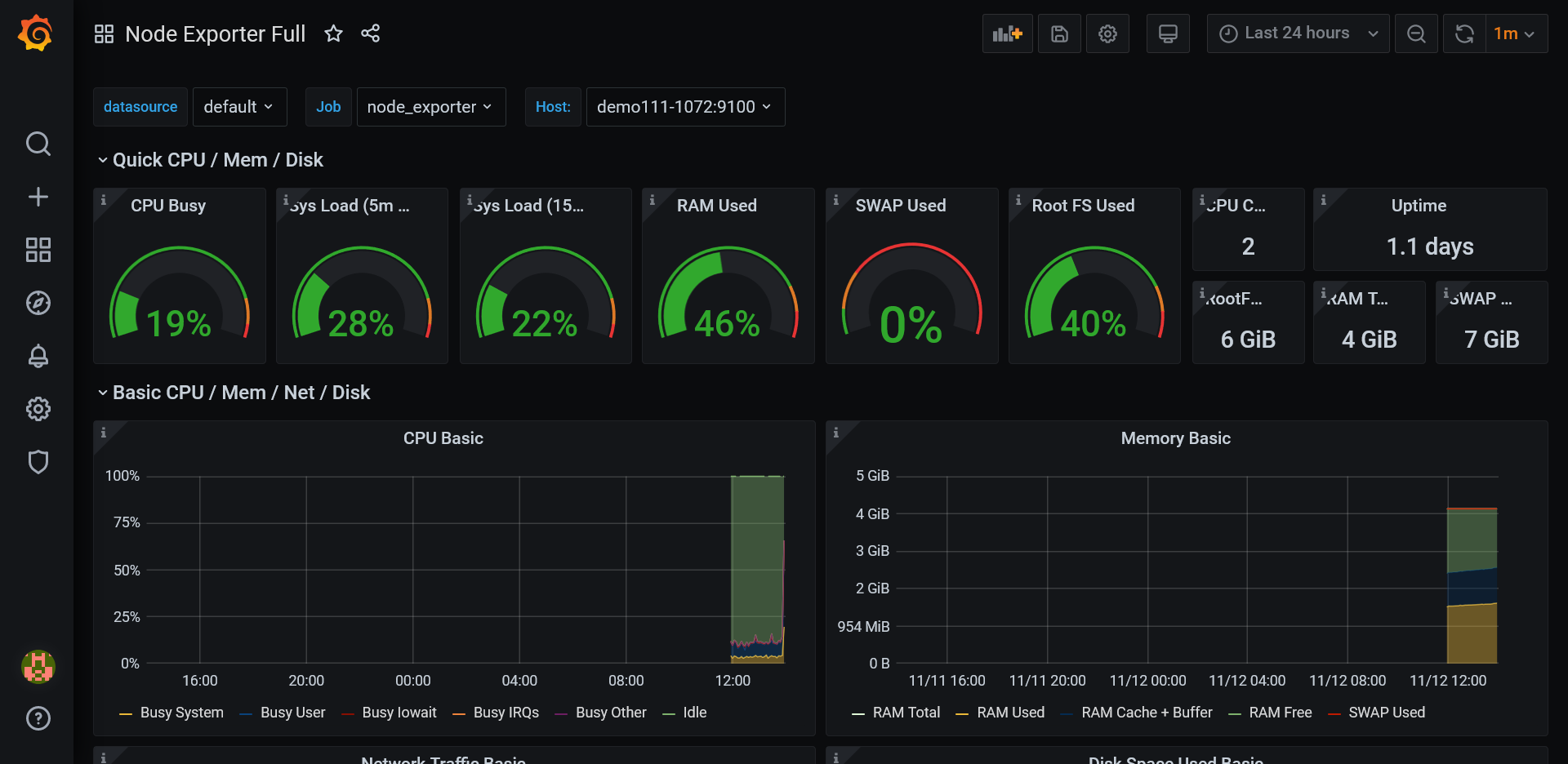Image resolution: width=1568 pixels, height=764 pixels.
Task: Open the Host demo111-1072:9100 dropdown
Action: click(x=685, y=107)
